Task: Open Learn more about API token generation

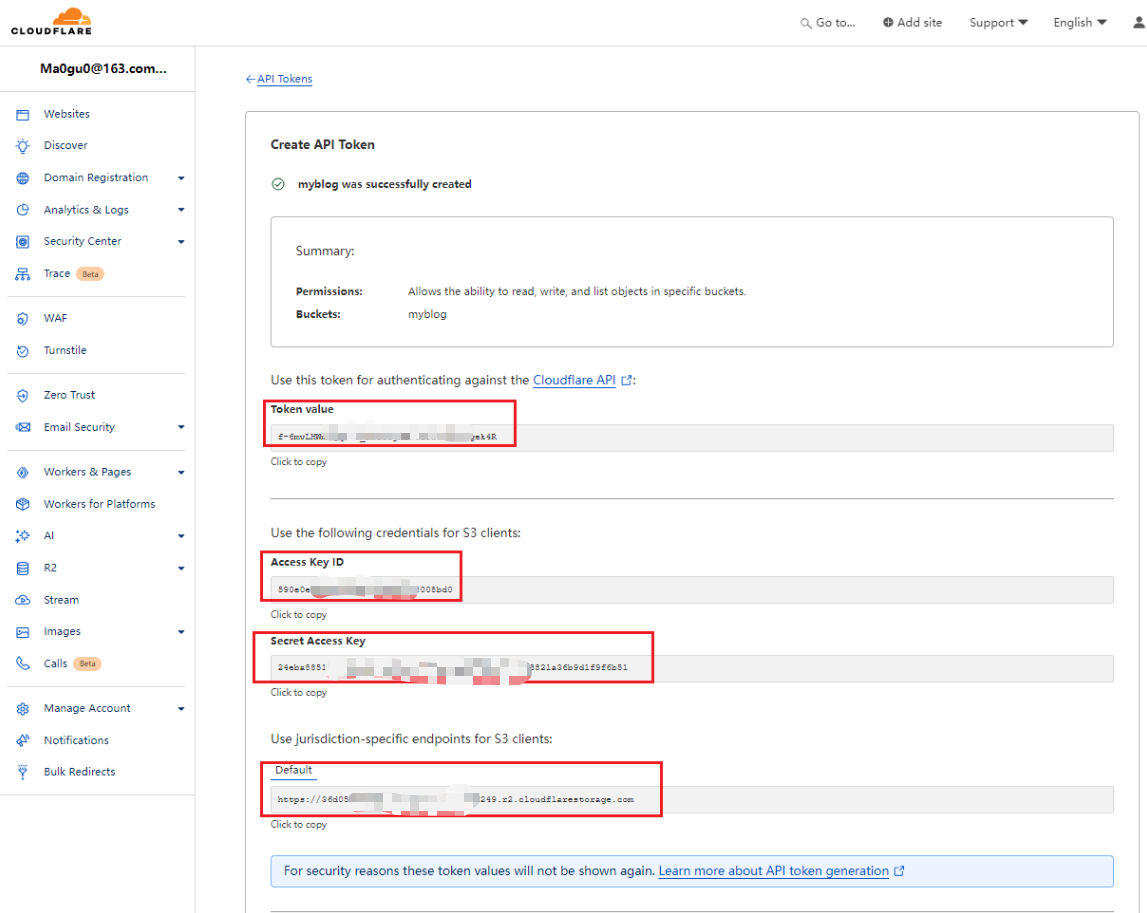Action: click(x=773, y=871)
